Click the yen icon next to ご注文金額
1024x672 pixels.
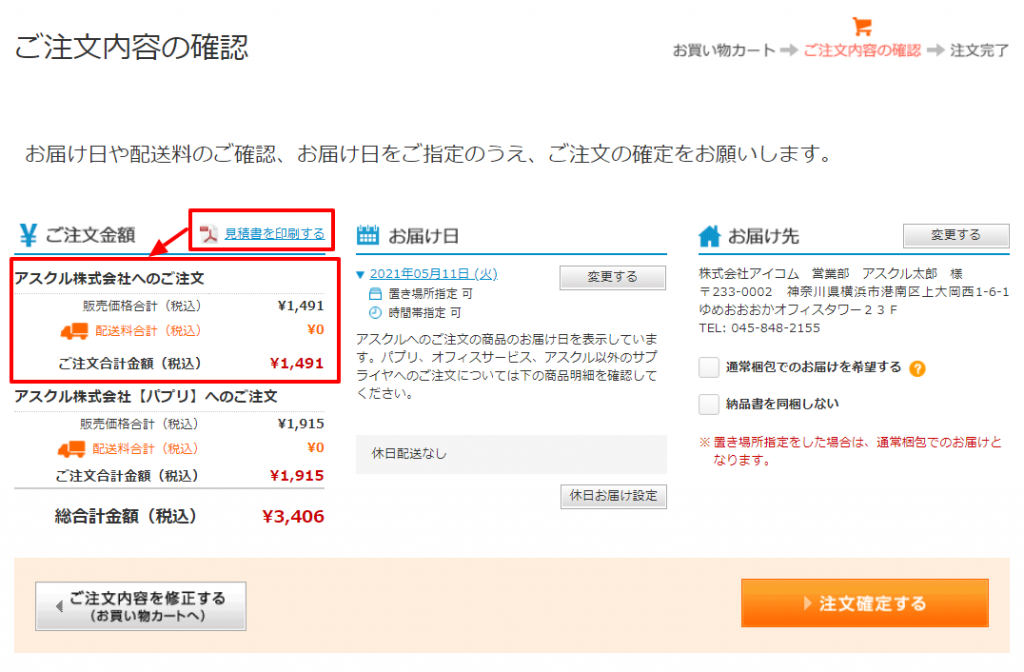tap(28, 235)
